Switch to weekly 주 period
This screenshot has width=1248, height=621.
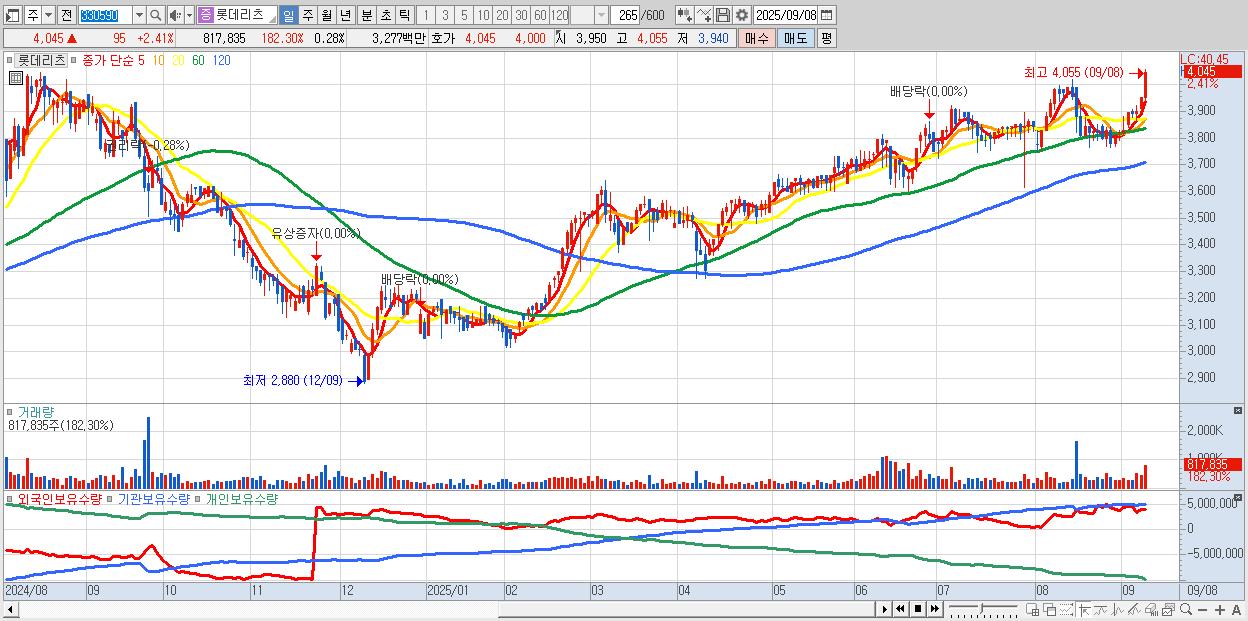point(307,15)
